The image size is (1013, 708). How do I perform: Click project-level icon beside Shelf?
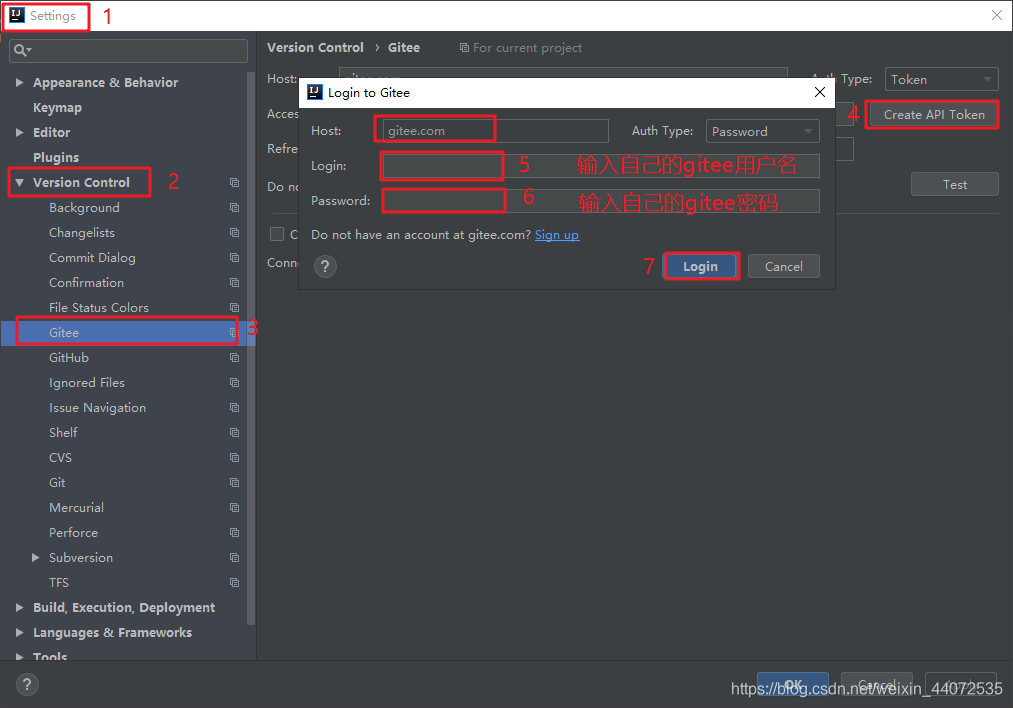click(235, 433)
